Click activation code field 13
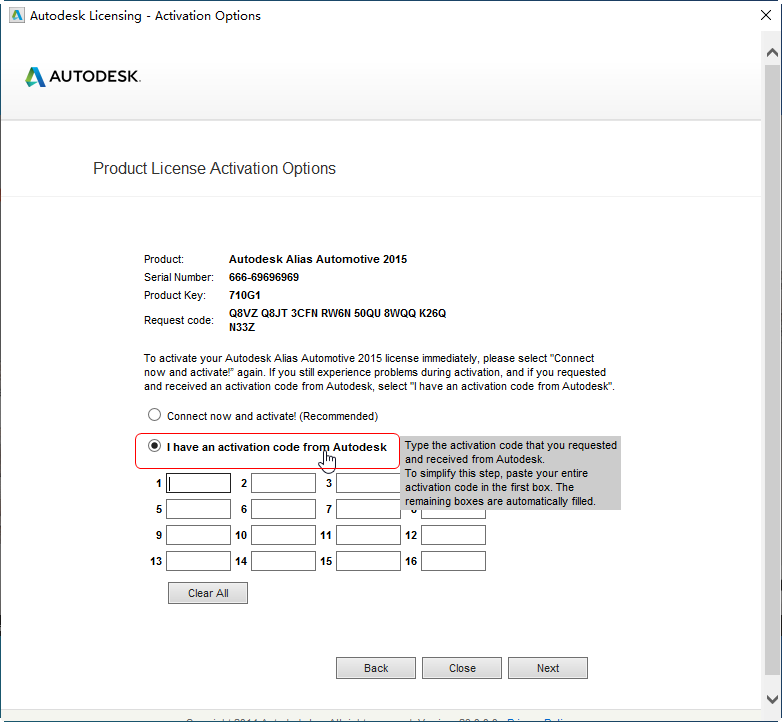Screen dimensions: 782x722 tap(198, 561)
